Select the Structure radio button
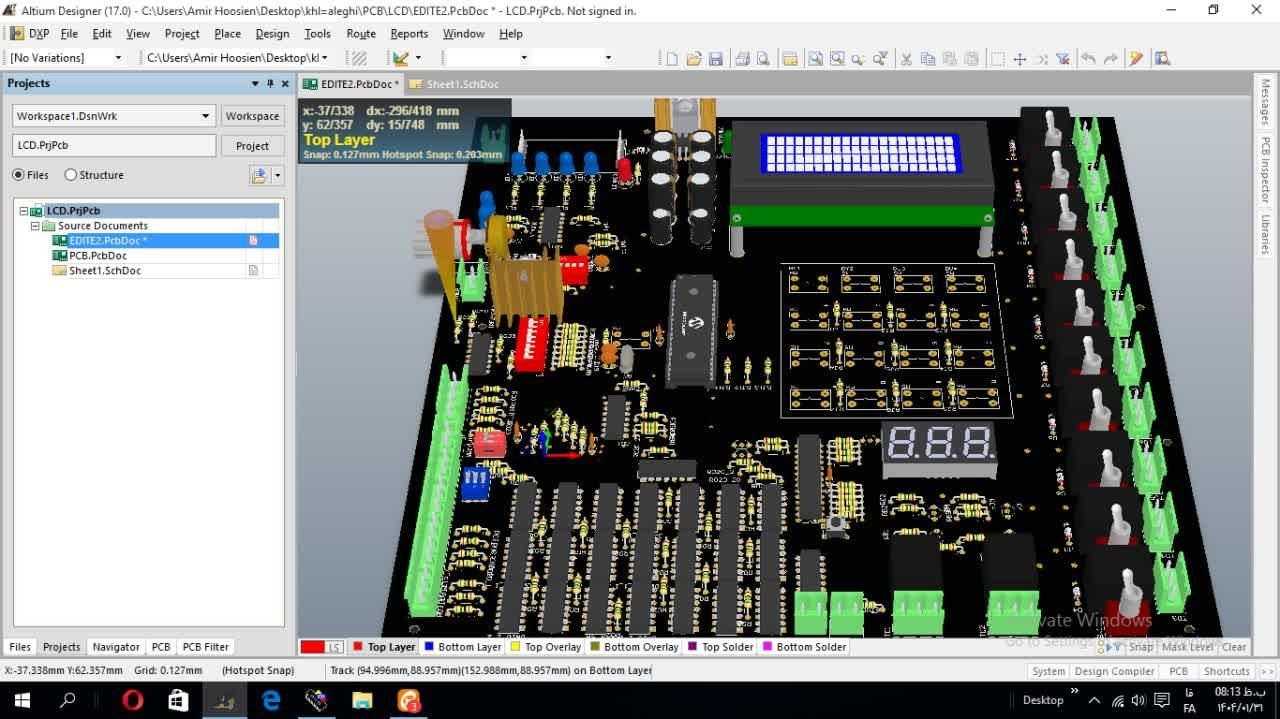 [x=70, y=175]
